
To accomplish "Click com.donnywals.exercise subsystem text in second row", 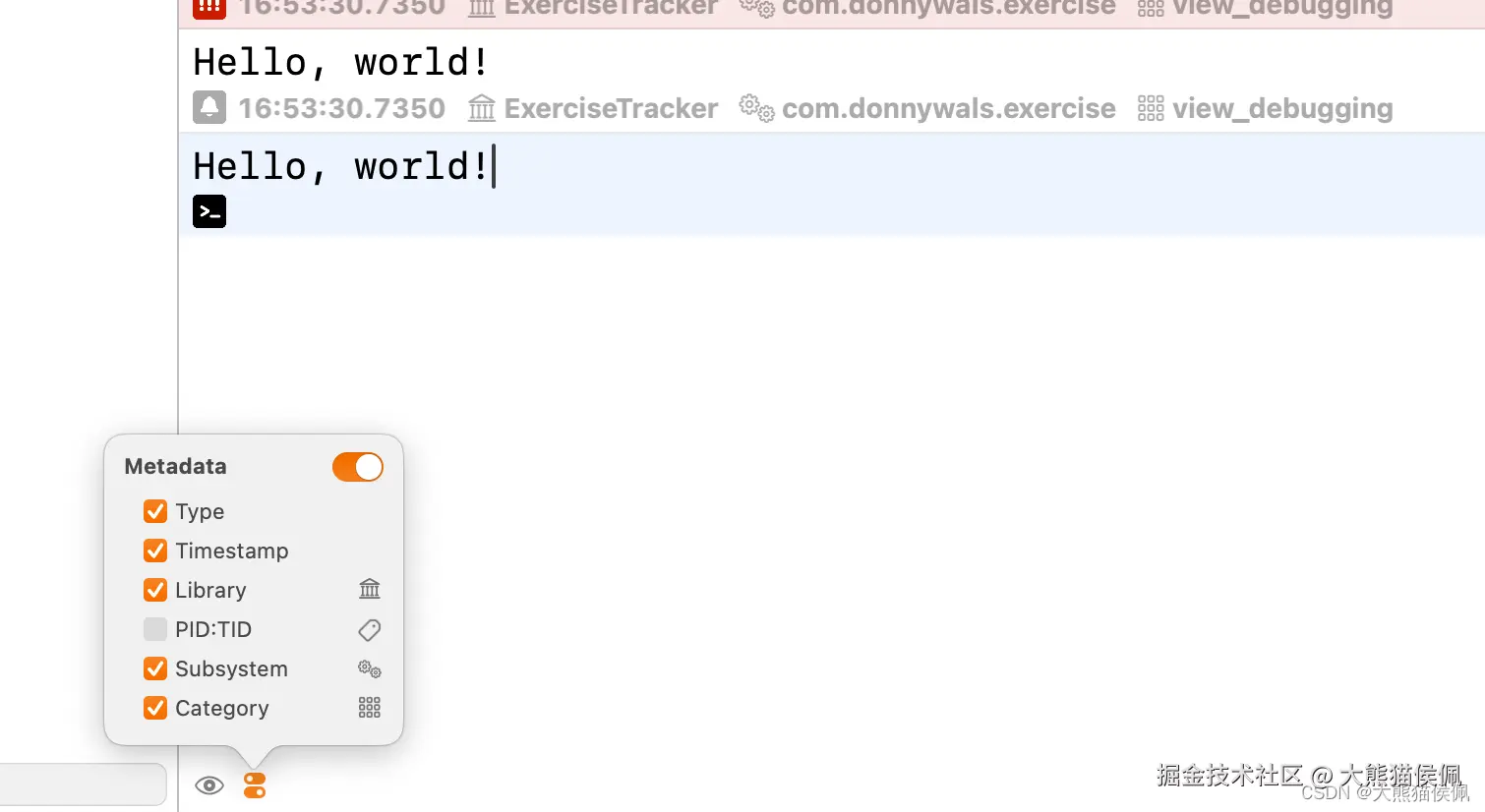I will coord(949,108).
